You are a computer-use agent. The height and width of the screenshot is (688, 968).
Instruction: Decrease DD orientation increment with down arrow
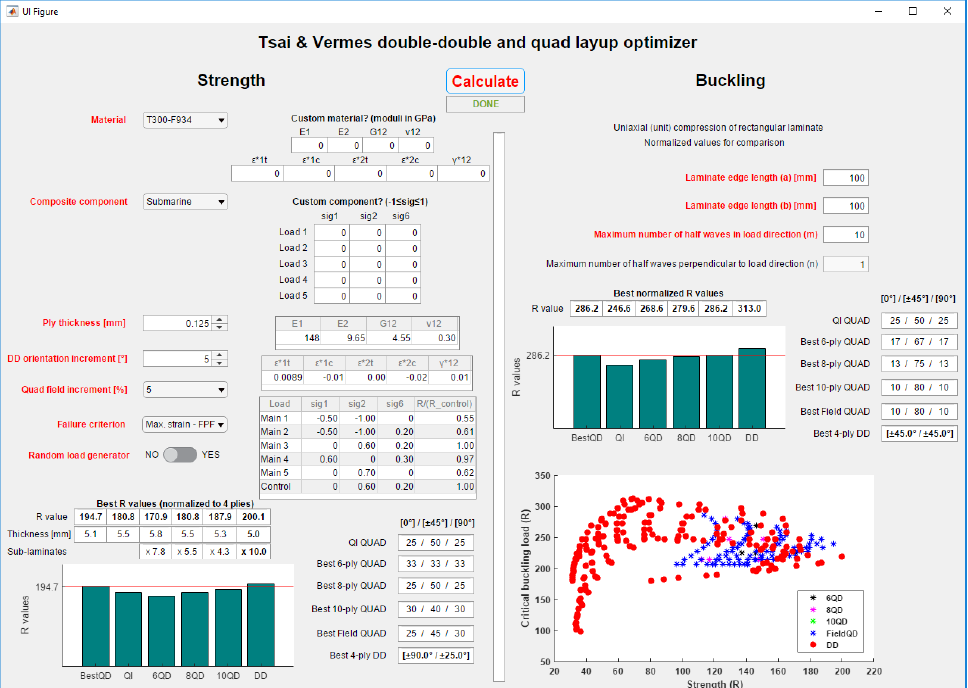coord(220,363)
